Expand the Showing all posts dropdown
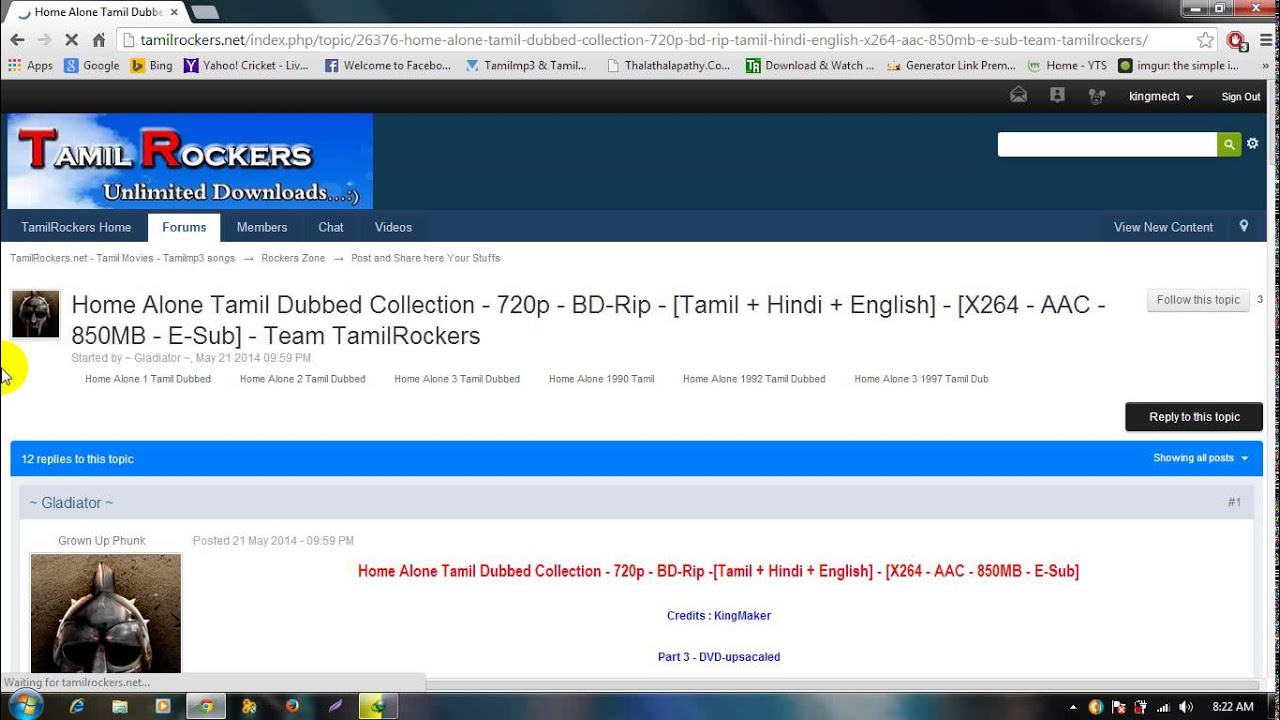The height and width of the screenshot is (720, 1280). 1200,458
